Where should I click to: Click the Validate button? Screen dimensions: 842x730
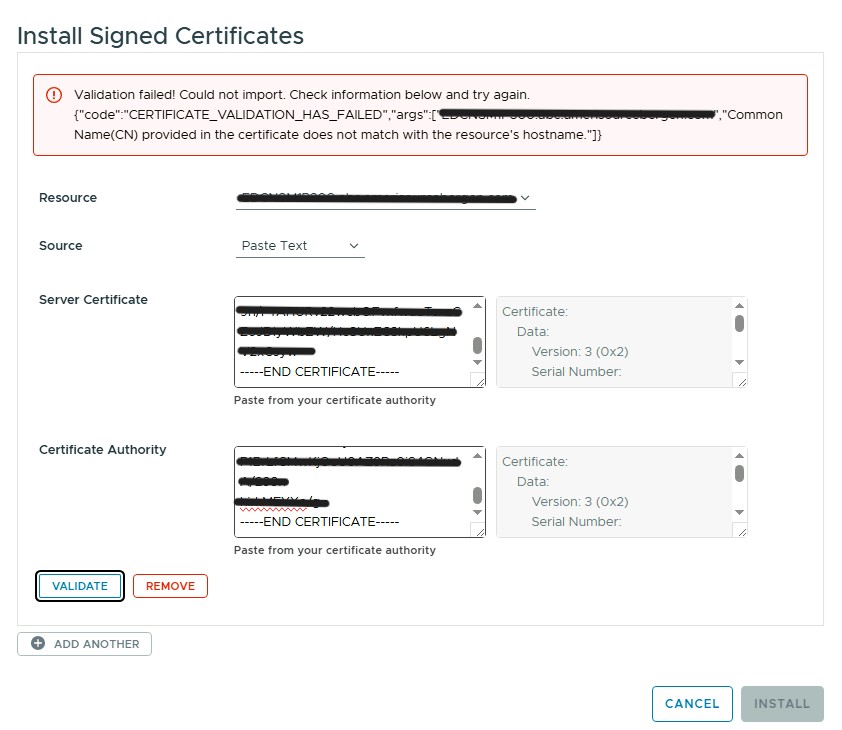[80, 586]
